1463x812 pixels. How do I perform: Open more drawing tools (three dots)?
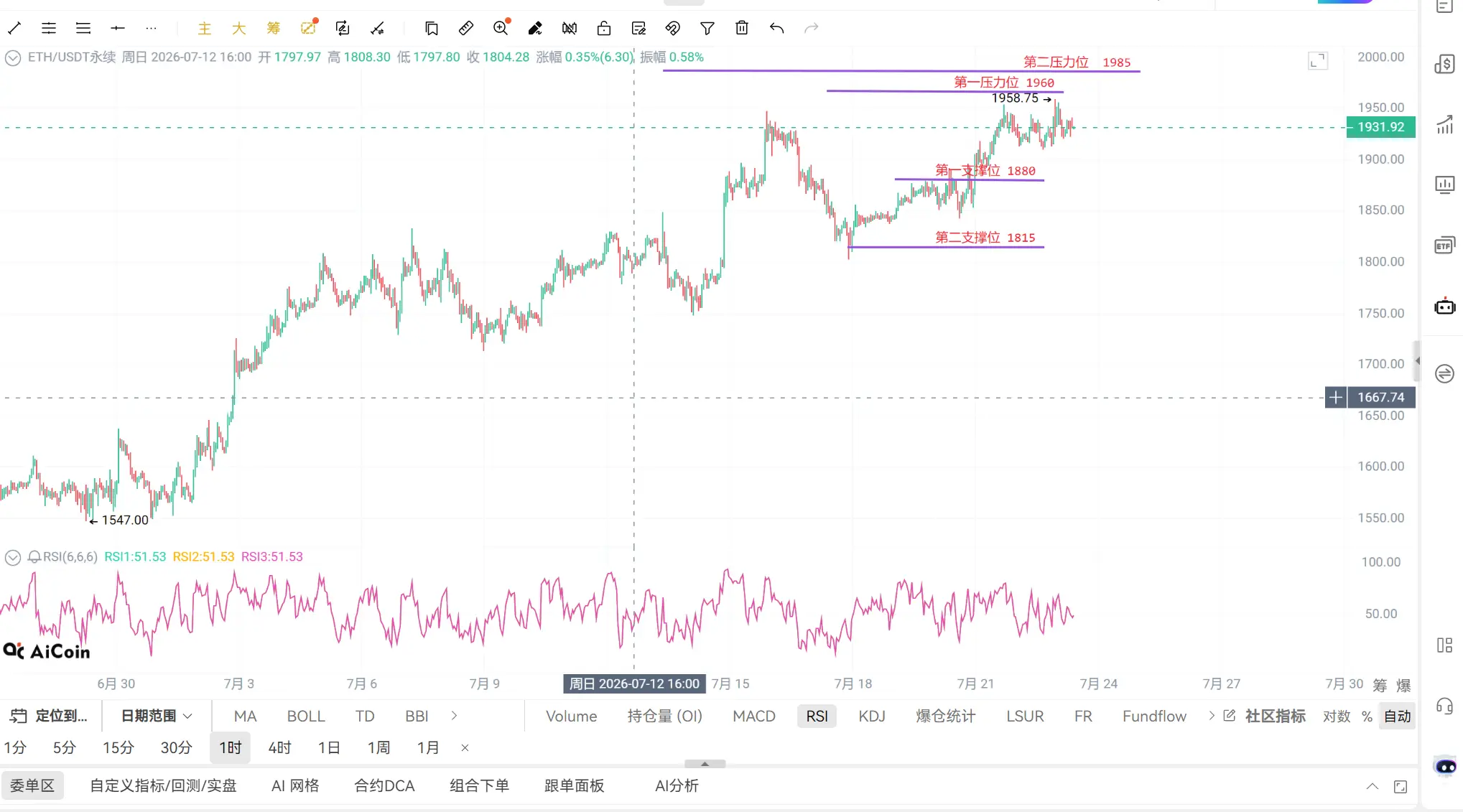(151, 28)
